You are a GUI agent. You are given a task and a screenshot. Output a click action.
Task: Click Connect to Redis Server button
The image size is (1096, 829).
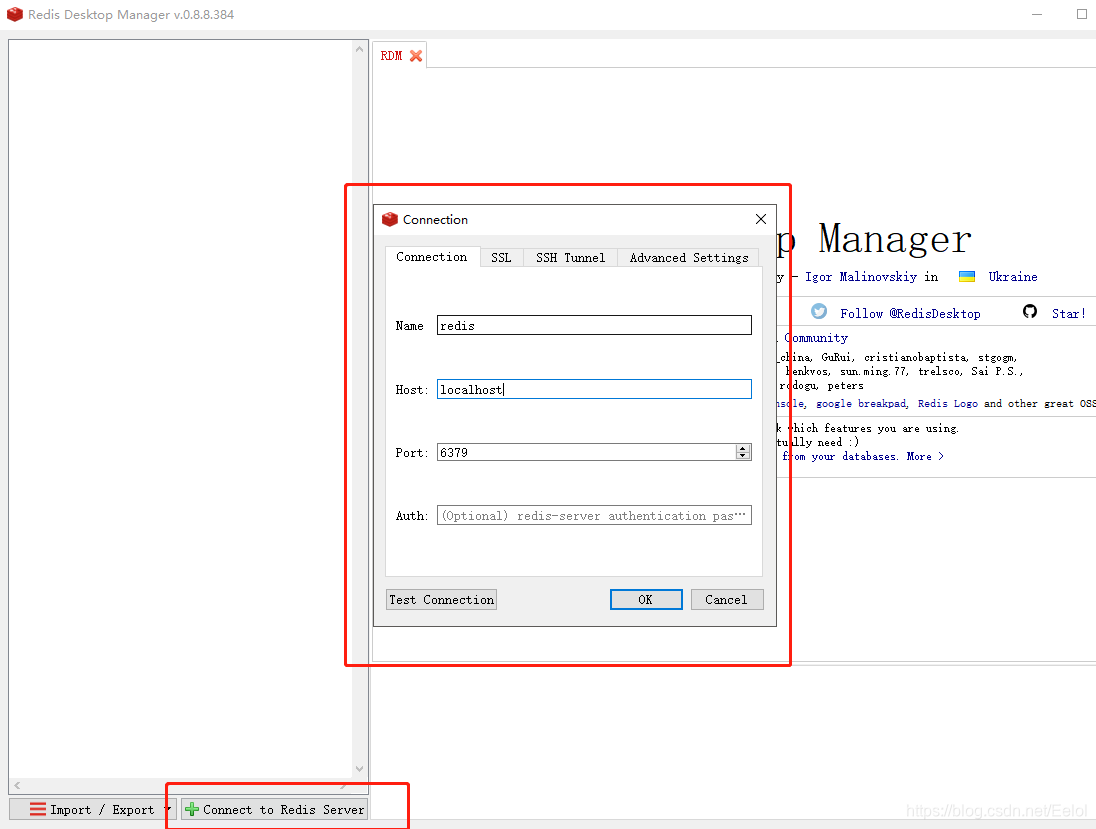click(x=275, y=809)
